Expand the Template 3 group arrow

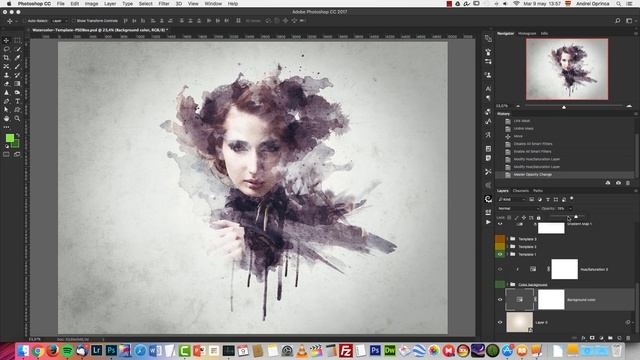click(x=507, y=239)
